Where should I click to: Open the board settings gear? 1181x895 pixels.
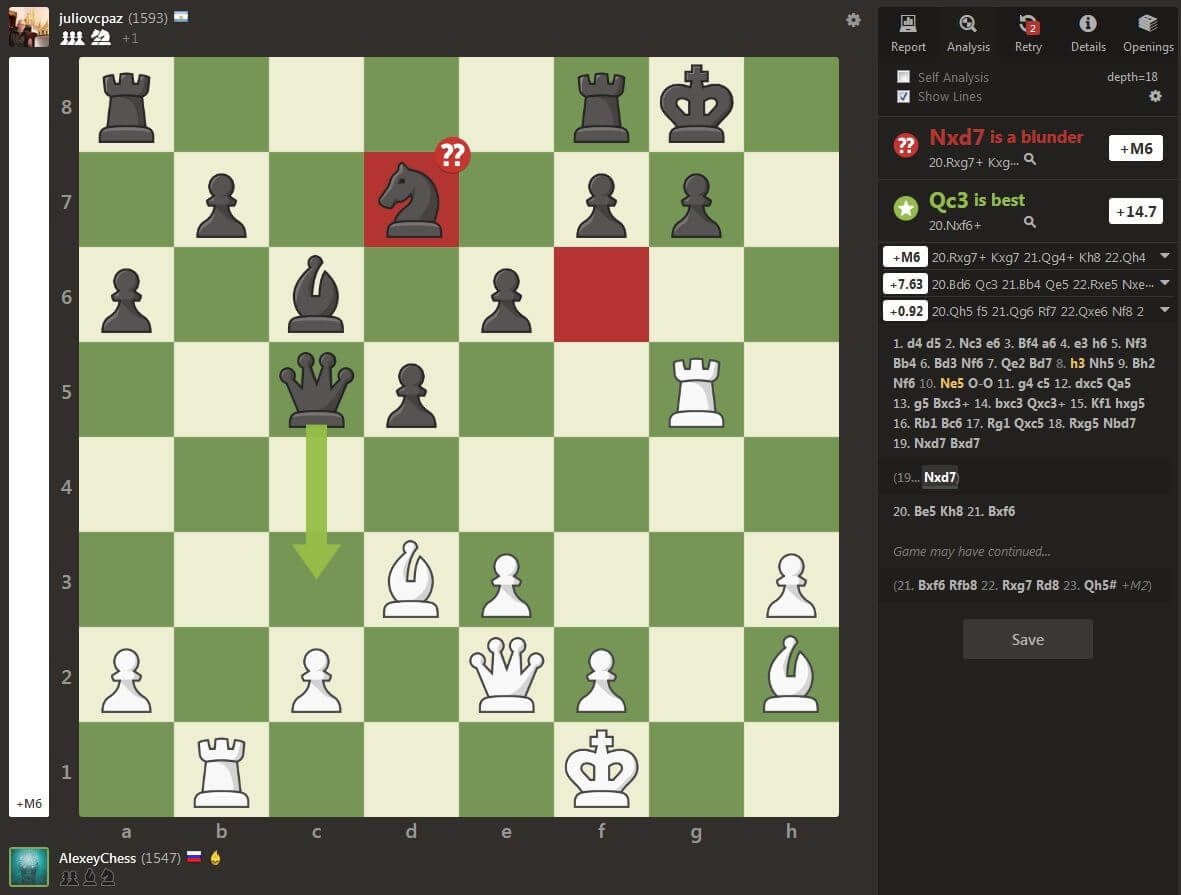[854, 20]
